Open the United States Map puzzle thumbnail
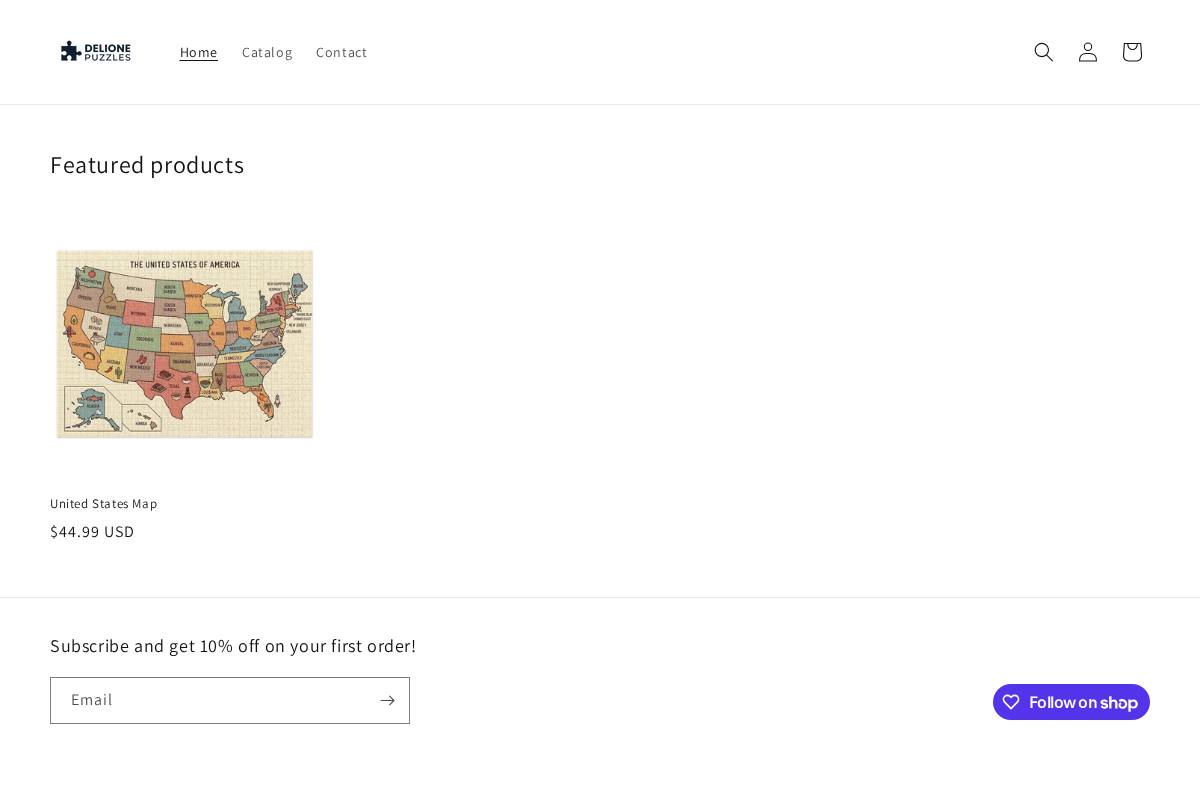 point(184,344)
